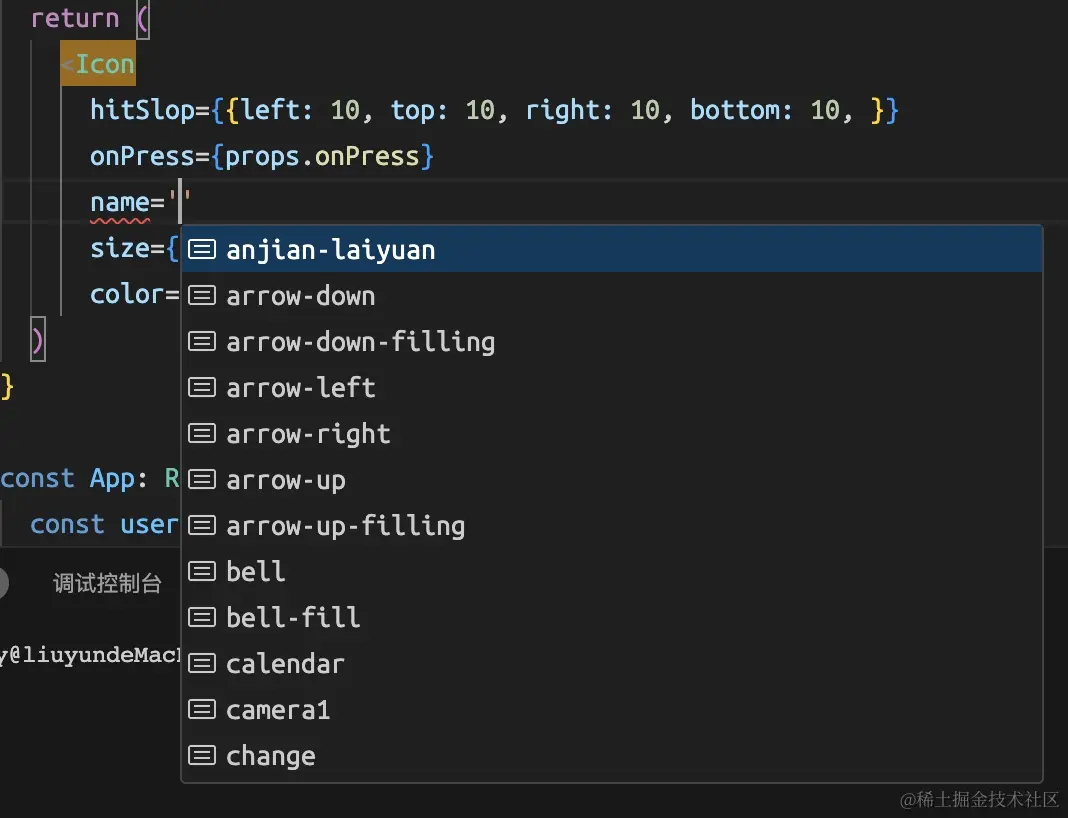Click the icon beside arrow-down-filling

click(202, 342)
